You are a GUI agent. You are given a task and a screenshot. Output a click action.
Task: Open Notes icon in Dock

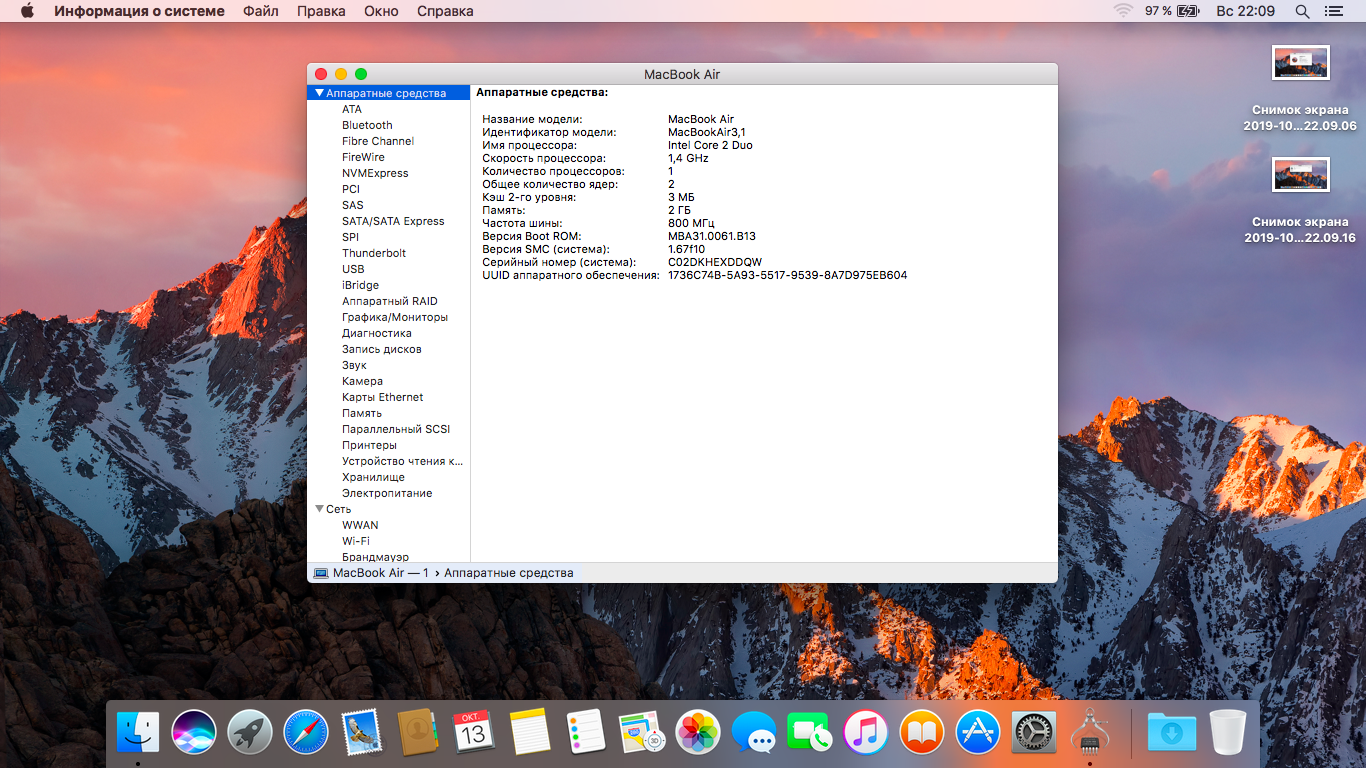coord(530,732)
